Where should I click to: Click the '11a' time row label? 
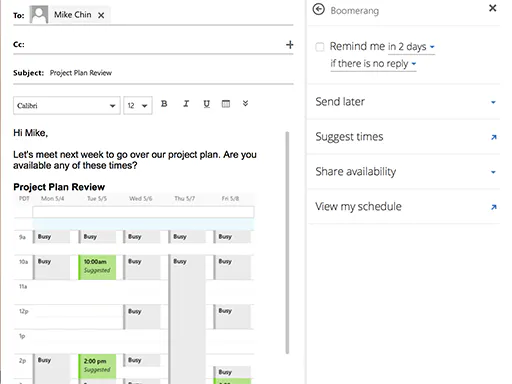tap(23, 286)
